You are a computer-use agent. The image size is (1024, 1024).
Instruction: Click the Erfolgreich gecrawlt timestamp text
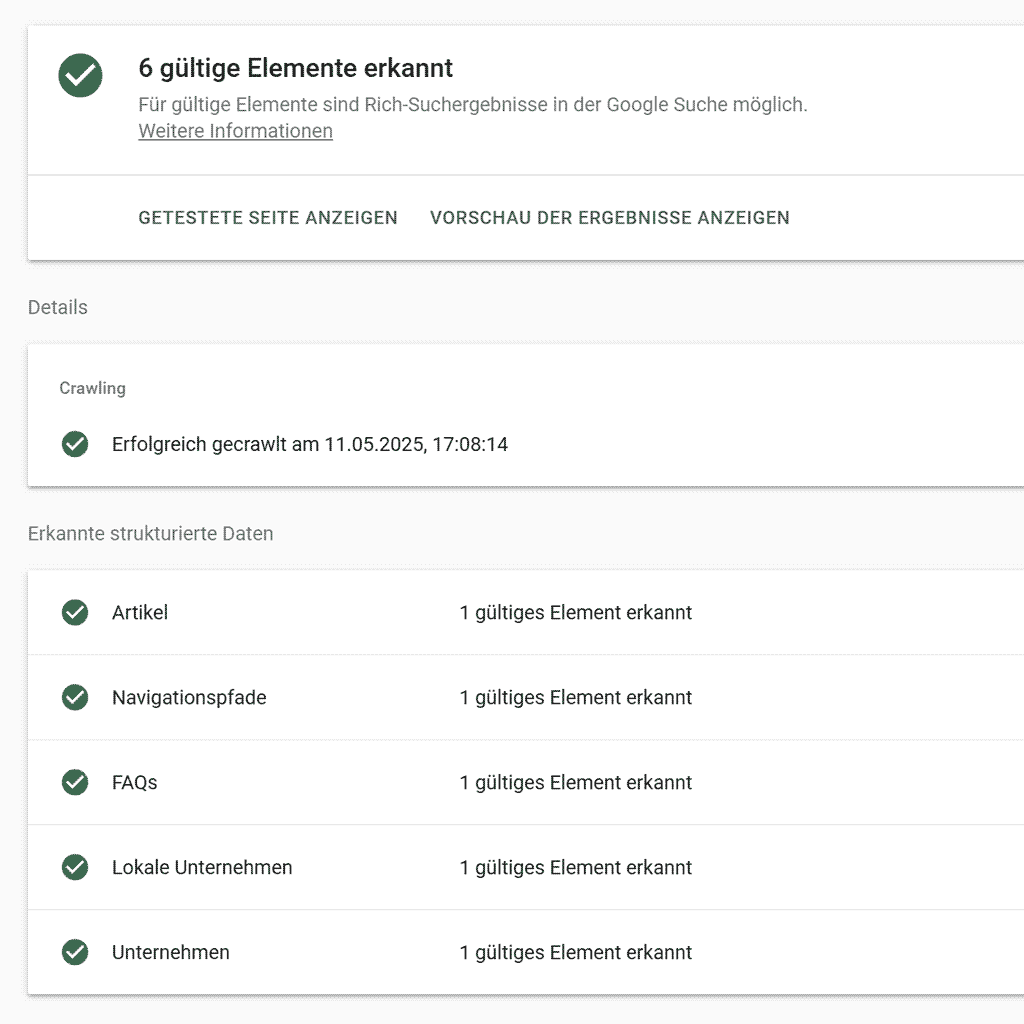(310, 444)
